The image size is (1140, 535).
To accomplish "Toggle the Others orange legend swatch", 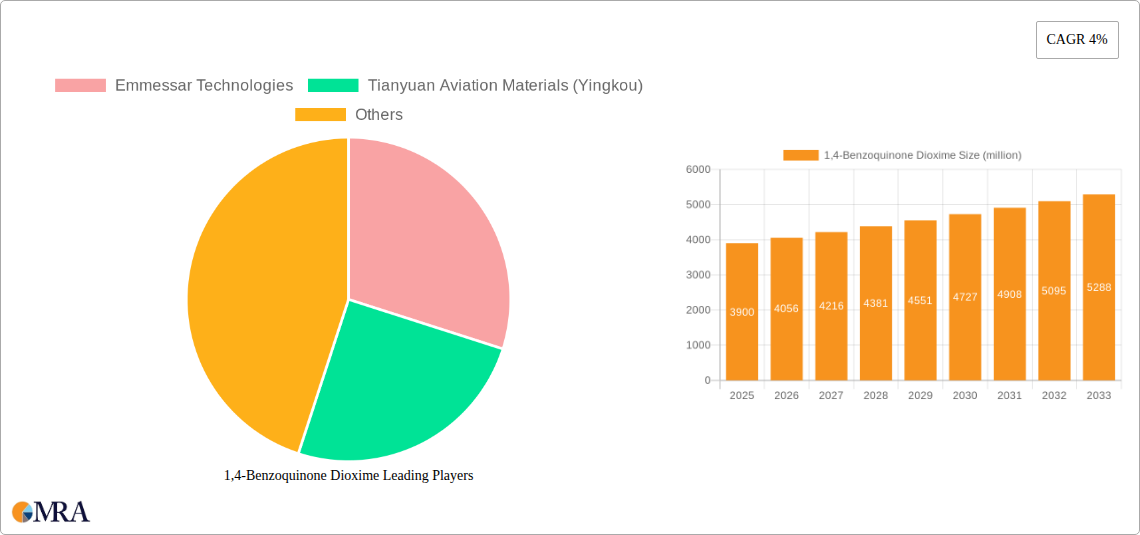I will coord(321,114).
